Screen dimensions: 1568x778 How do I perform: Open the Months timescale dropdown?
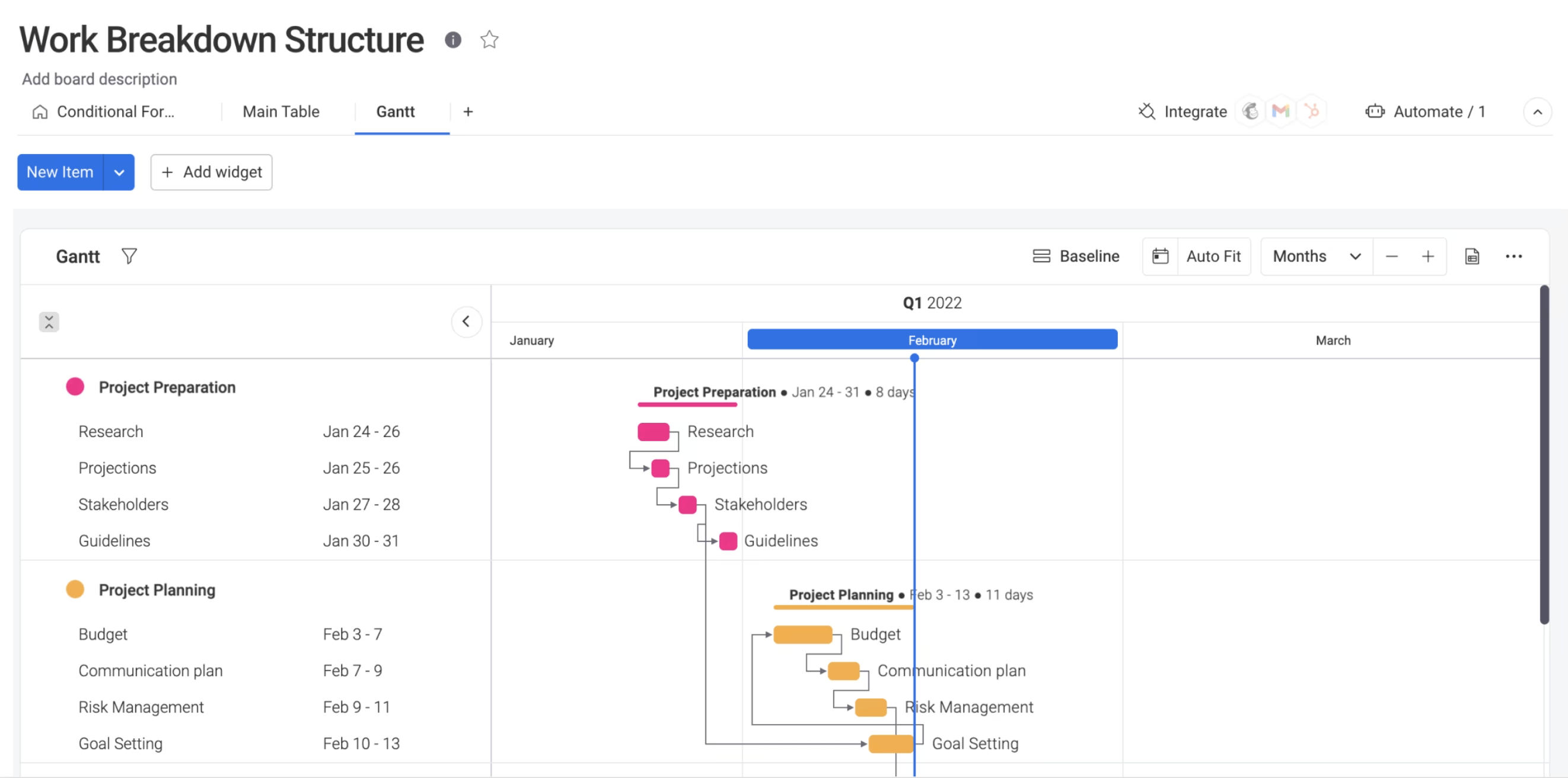click(1316, 256)
